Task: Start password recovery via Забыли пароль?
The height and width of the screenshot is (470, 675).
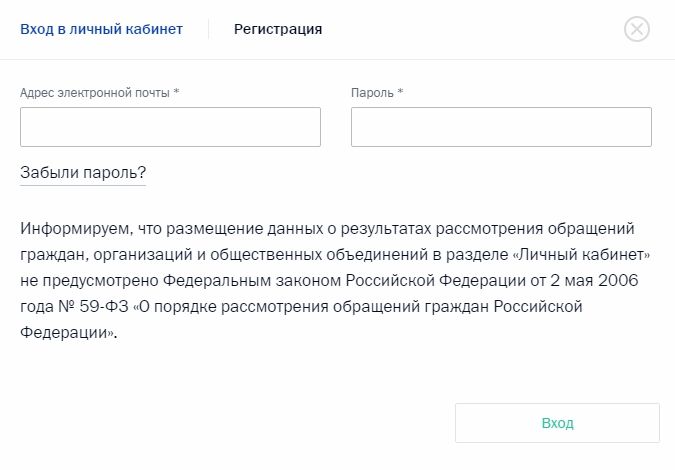Action: 83,173
